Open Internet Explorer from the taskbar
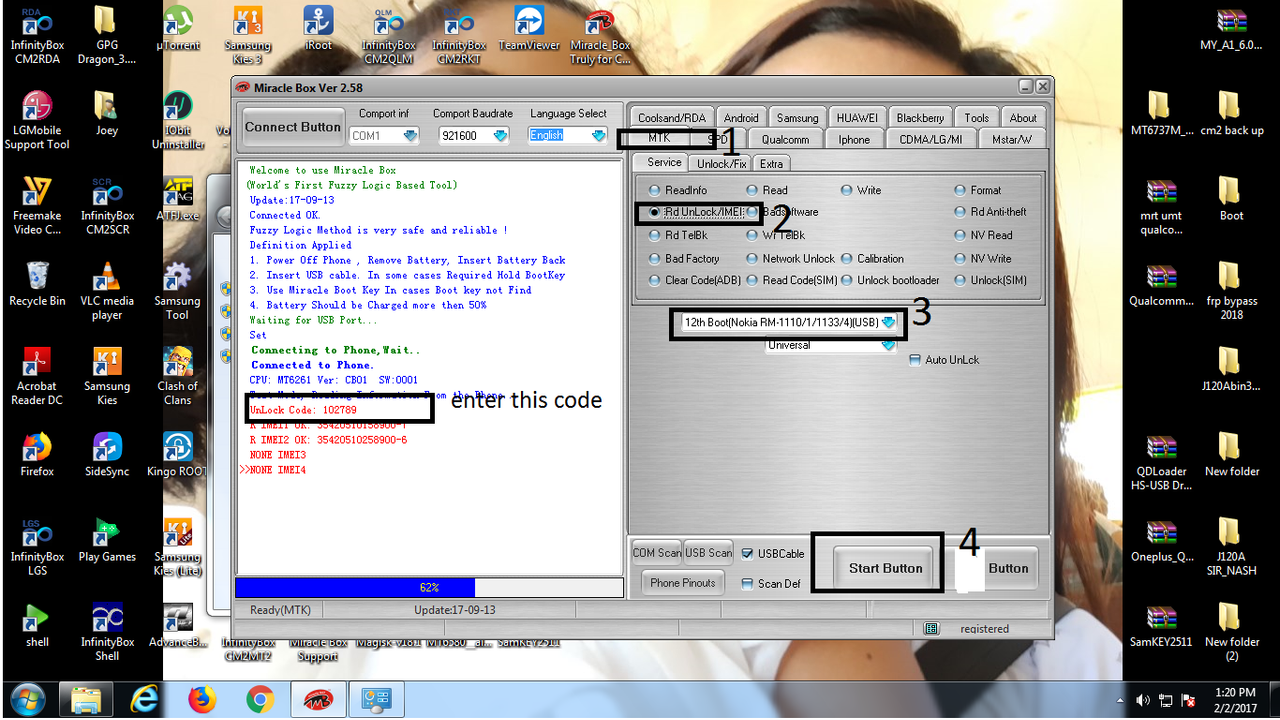Screen dimensions: 1280x720 coord(145,699)
